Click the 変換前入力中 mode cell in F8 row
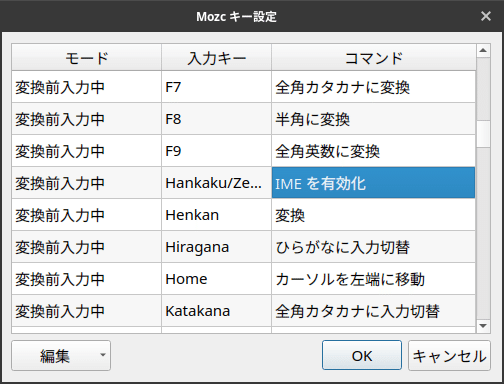 point(87,119)
